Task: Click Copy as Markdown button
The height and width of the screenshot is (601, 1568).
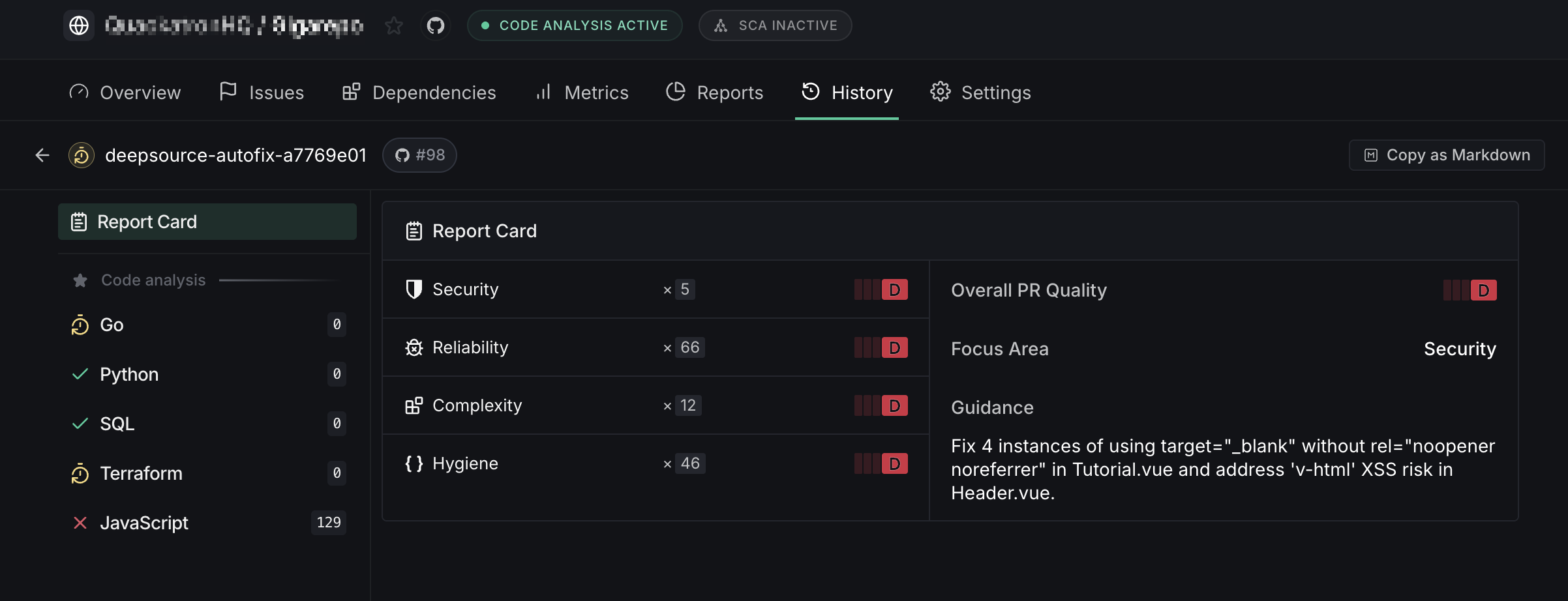Action: pos(1447,155)
